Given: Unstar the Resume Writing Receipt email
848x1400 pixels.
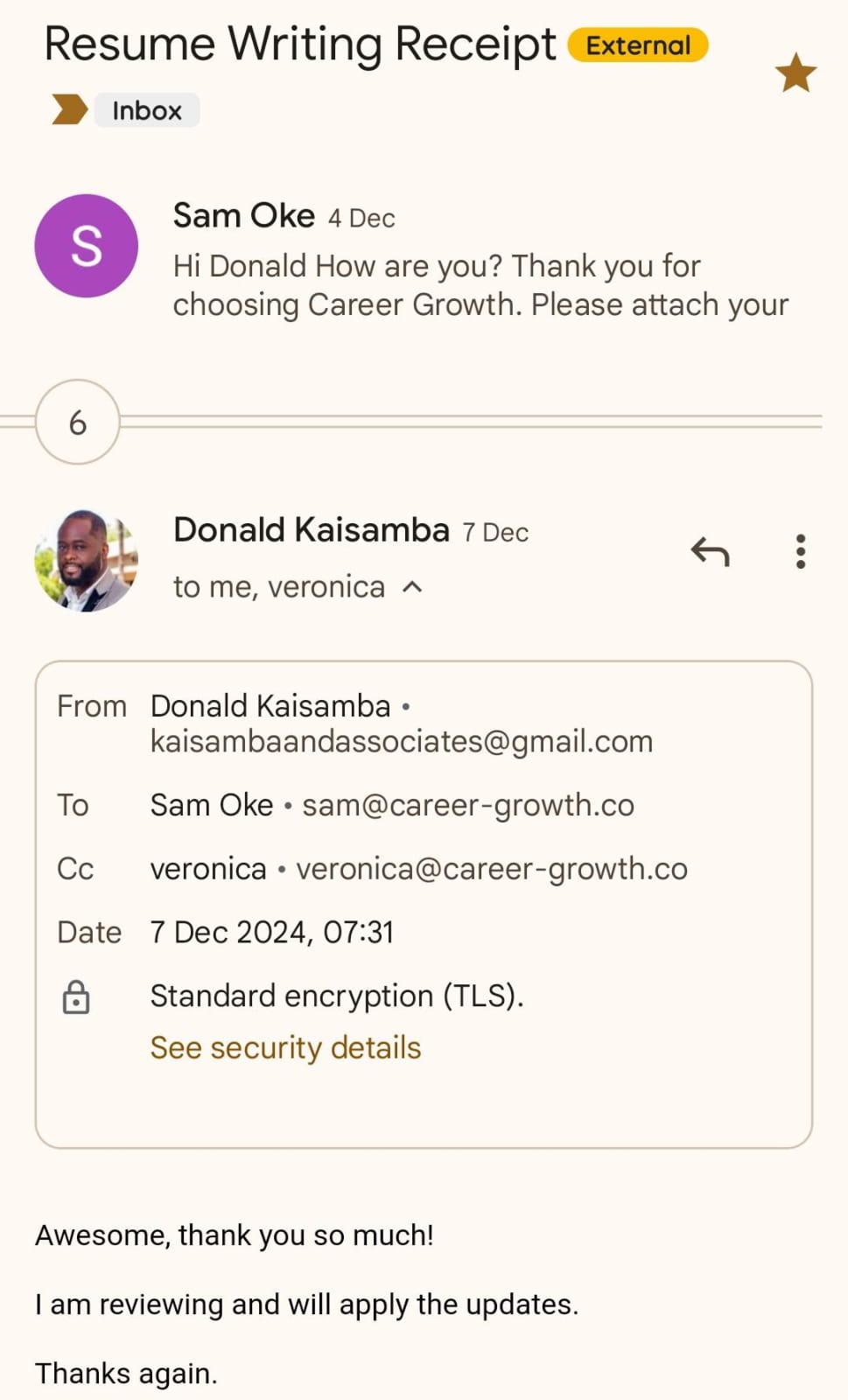Looking at the screenshot, I should (795, 72).
